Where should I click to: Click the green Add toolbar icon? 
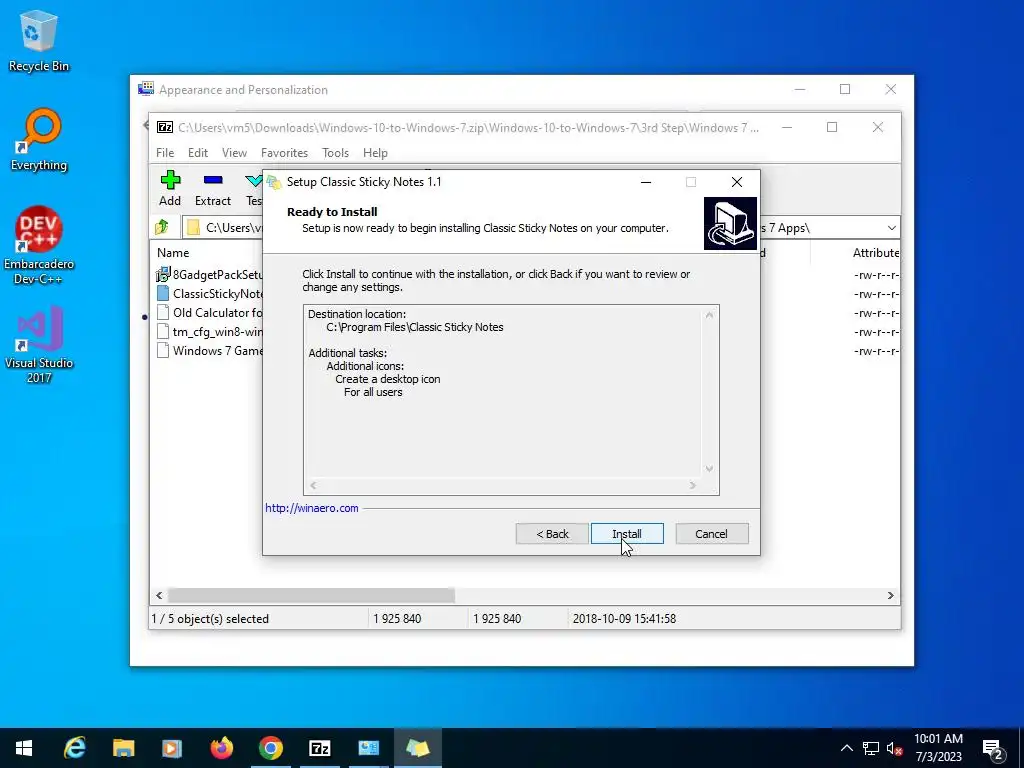(170, 180)
